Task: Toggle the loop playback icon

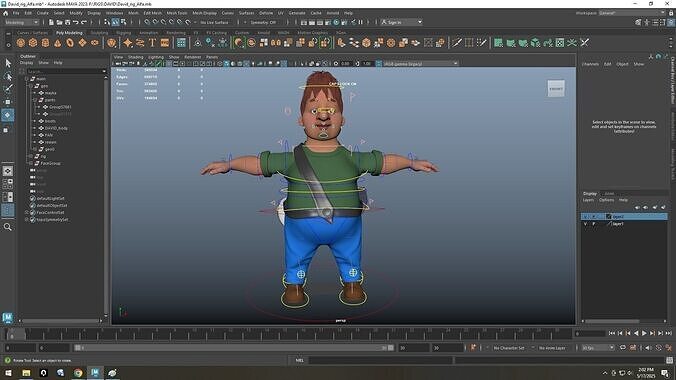Action: pos(623,348)
